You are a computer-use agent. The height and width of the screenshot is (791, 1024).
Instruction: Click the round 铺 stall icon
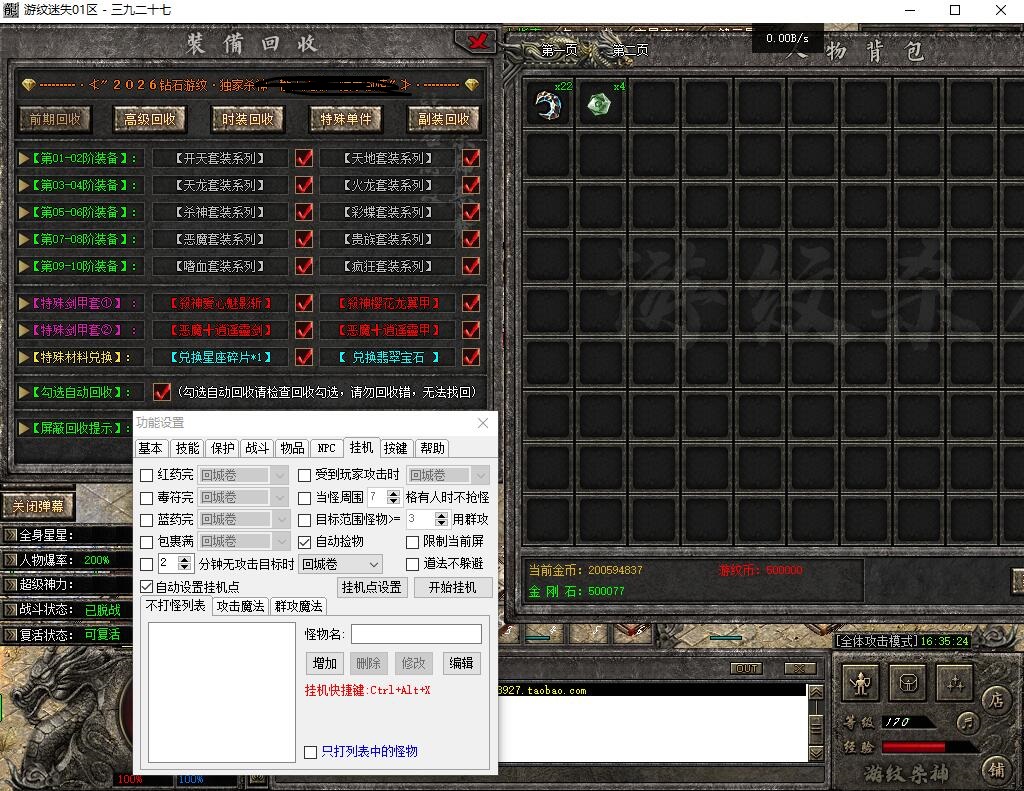point(996,770)
